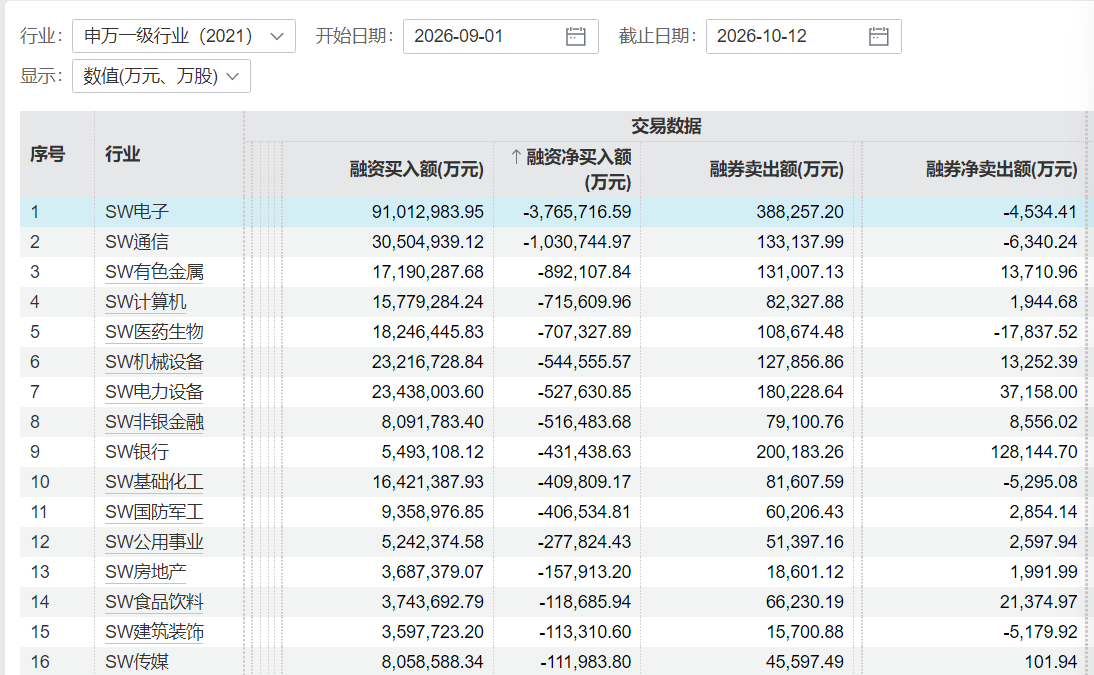Select cell value 128,144.70

[1034, 452]
